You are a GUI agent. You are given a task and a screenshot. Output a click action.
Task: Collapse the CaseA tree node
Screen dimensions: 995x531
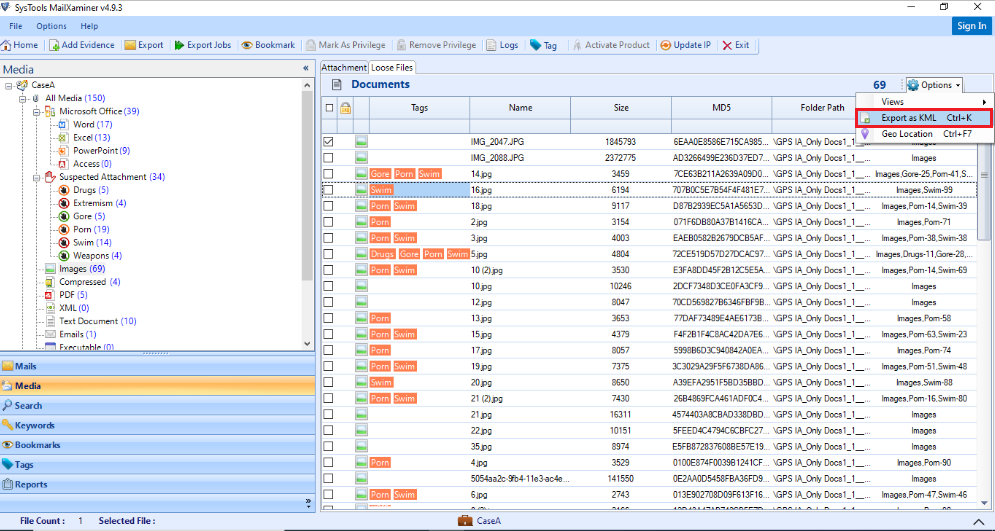pos(8,85)
